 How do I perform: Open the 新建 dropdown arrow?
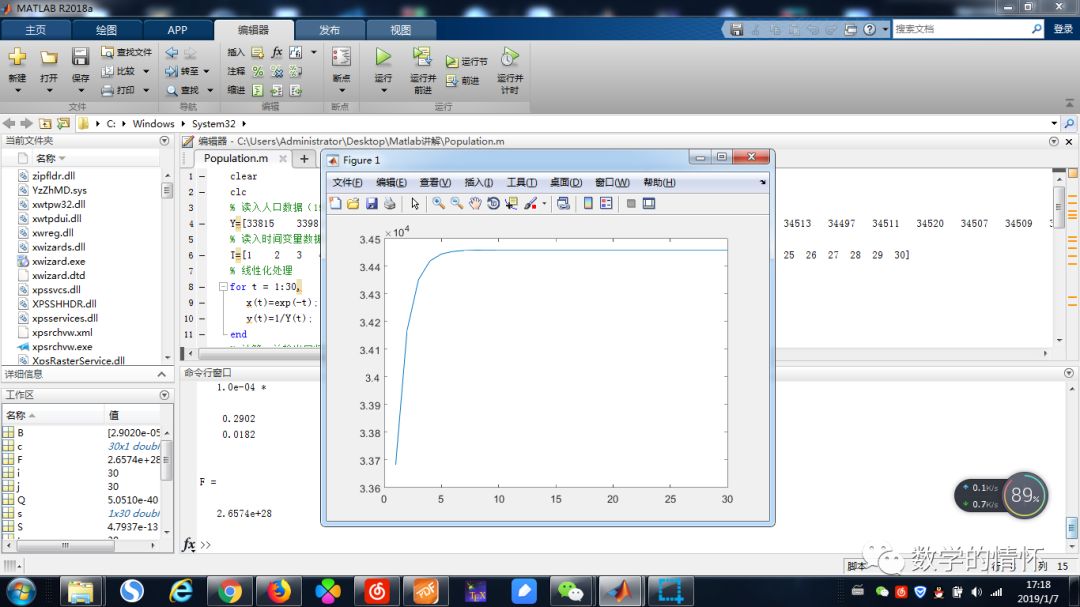pos(17,90)
